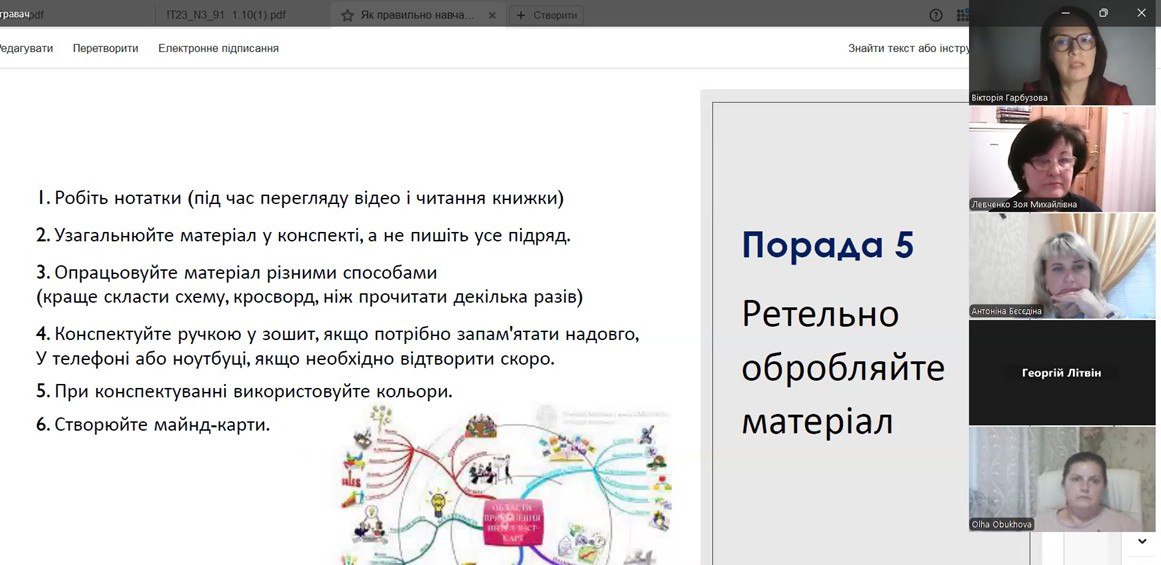Open the apps grid icon
The width and height of the screenshot is (1161, 565).
[x=962, y=15]
